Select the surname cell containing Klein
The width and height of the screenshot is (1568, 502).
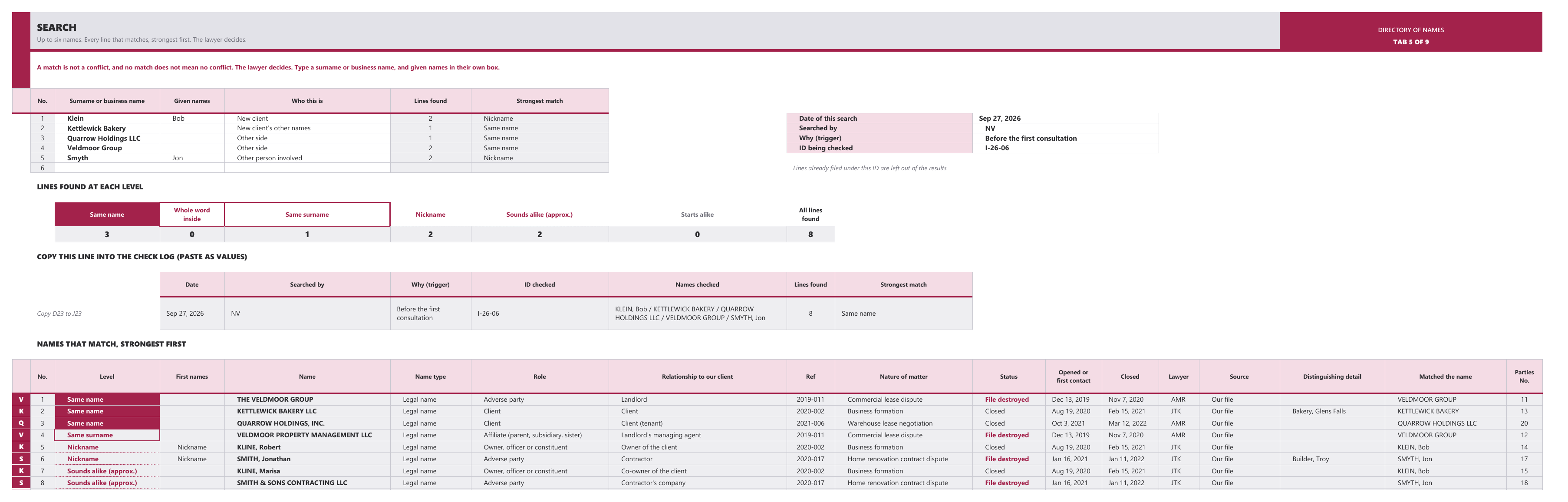[x=107, y=118]
